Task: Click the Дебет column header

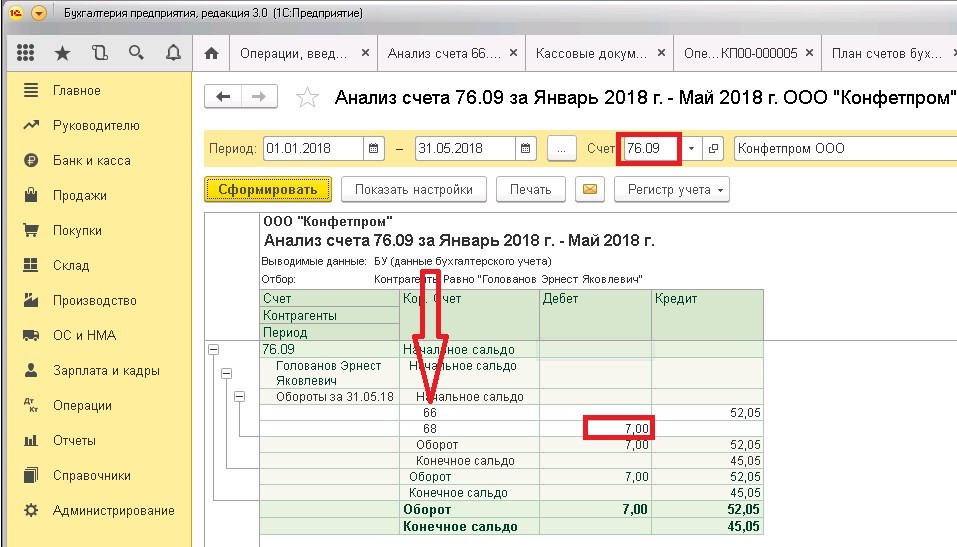Action: pos(595,314)
